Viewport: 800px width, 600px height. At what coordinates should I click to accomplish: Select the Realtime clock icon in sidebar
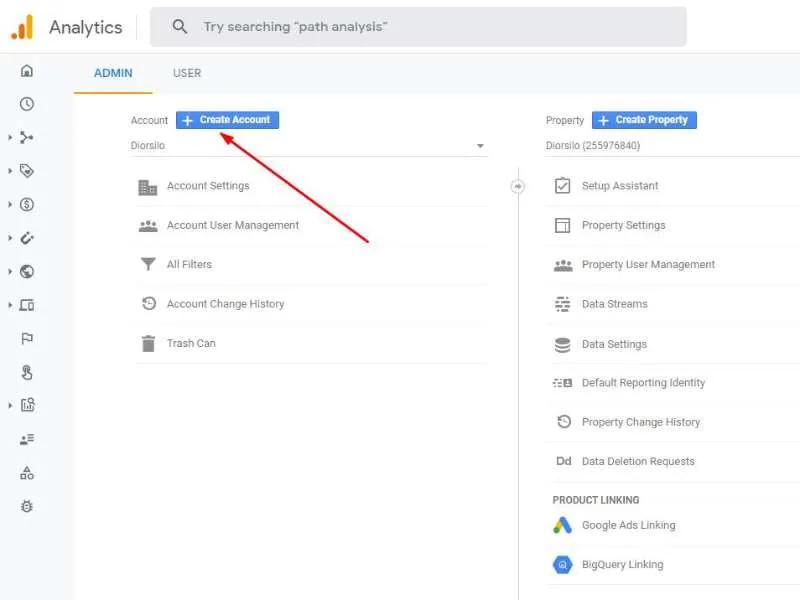[27, 103]
